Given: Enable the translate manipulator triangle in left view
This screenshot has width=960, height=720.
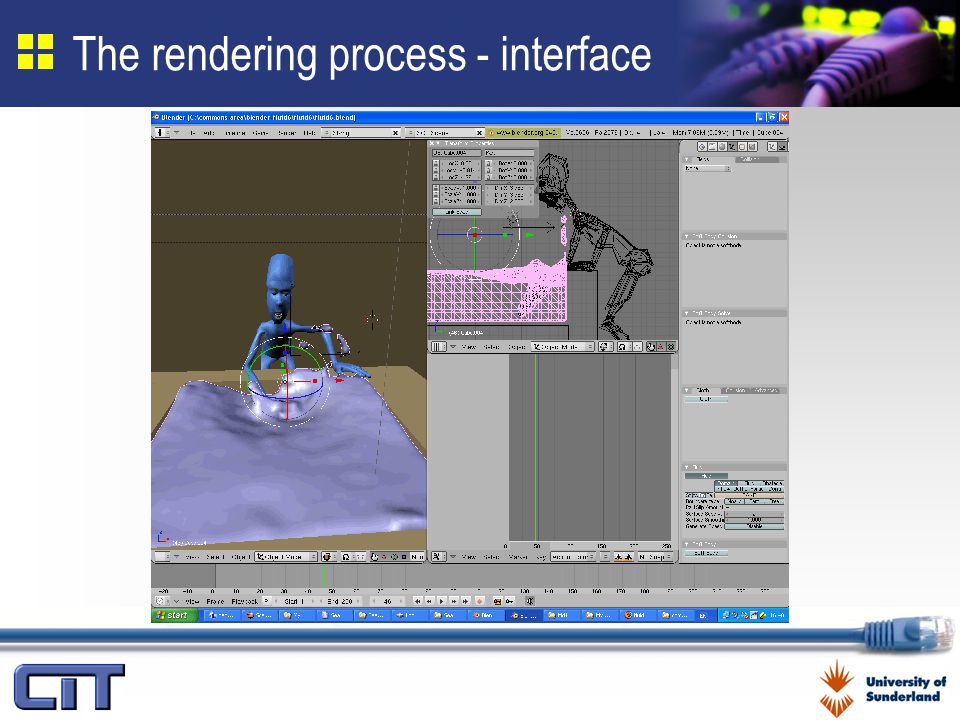Looking at the screenshot, I should coord(384,557).
